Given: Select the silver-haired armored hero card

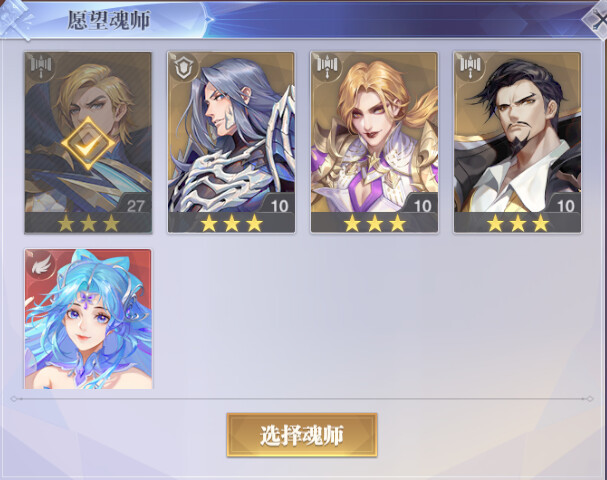Looking at the screenshot, I should [231, 142].
